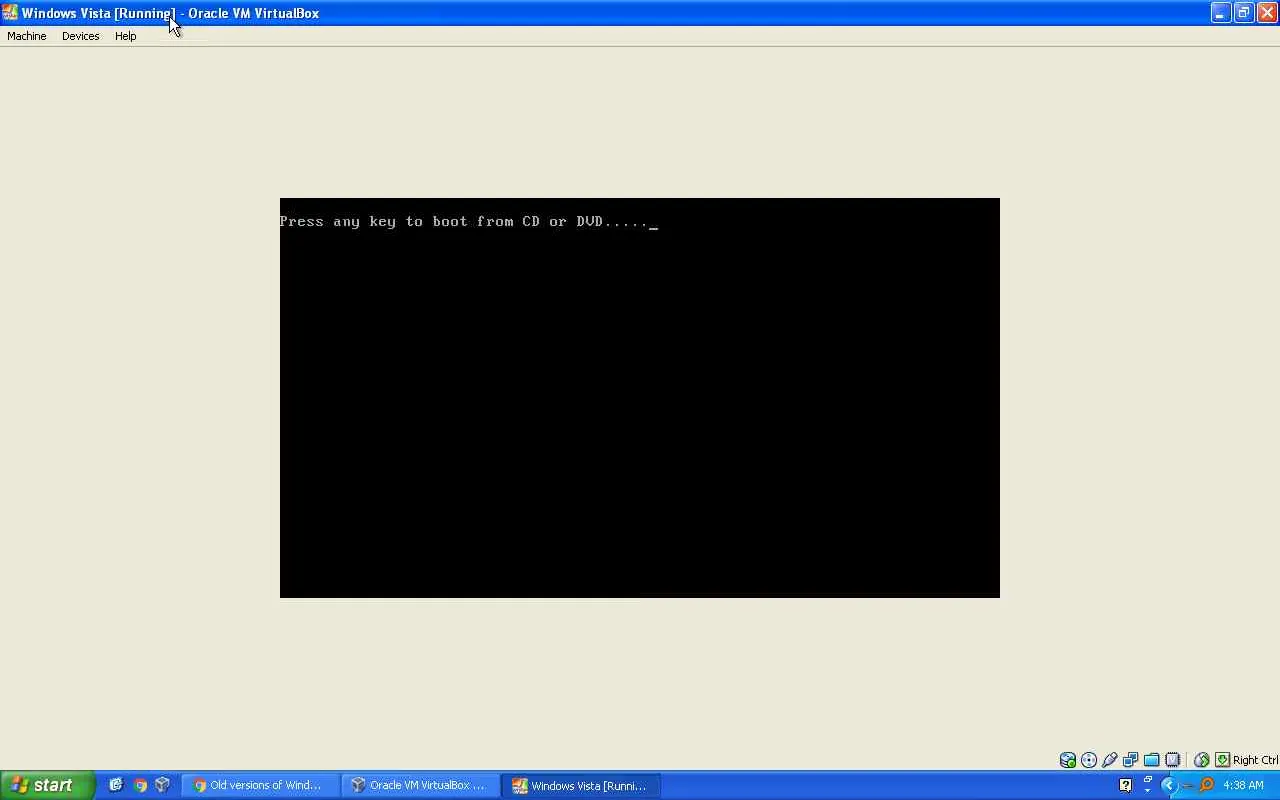Click the shared folders status icon
The width and height of the screenshot is (1280, 800).
click(1152, 760)
